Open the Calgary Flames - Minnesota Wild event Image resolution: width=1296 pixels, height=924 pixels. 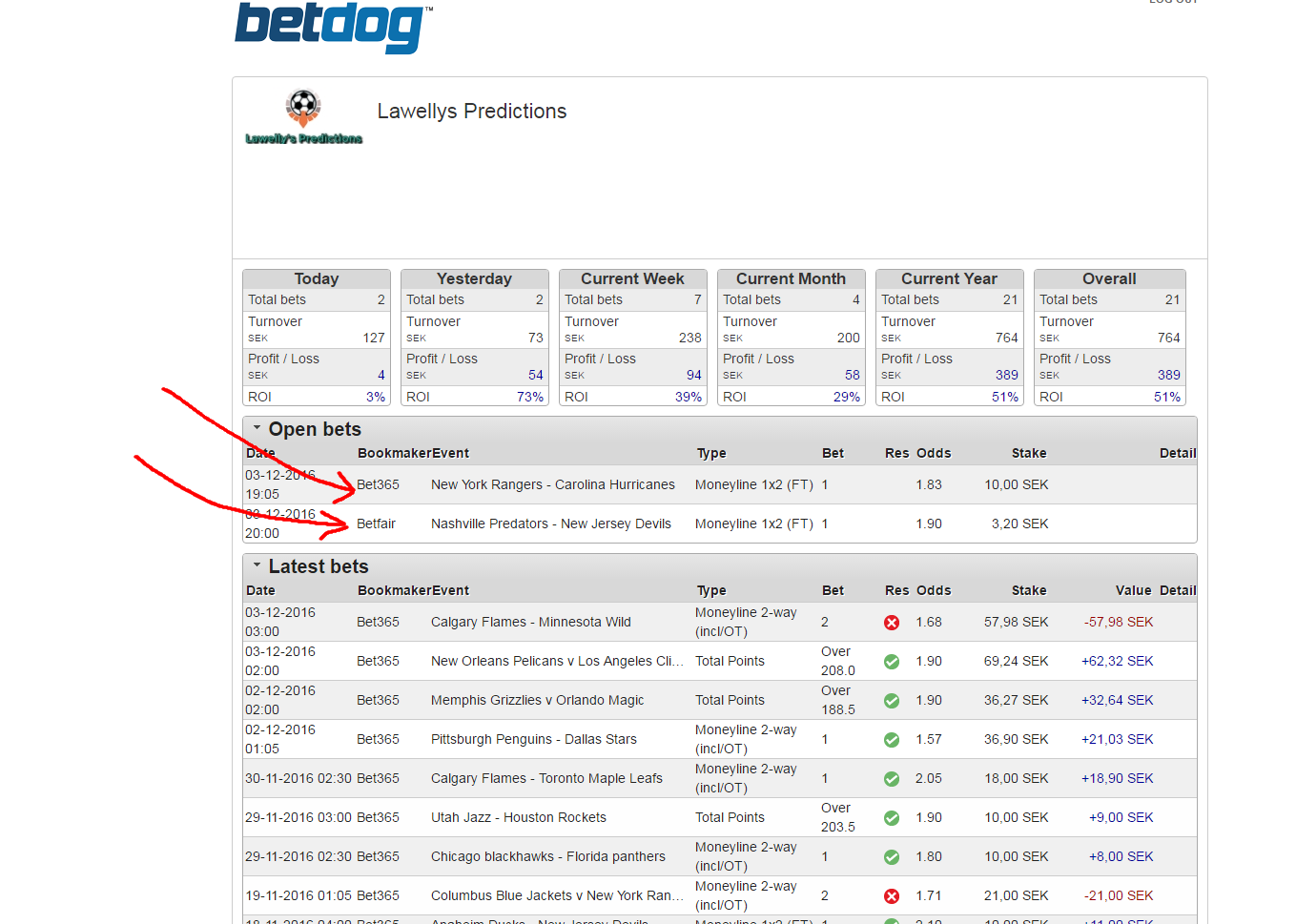[x=531, y=622]
